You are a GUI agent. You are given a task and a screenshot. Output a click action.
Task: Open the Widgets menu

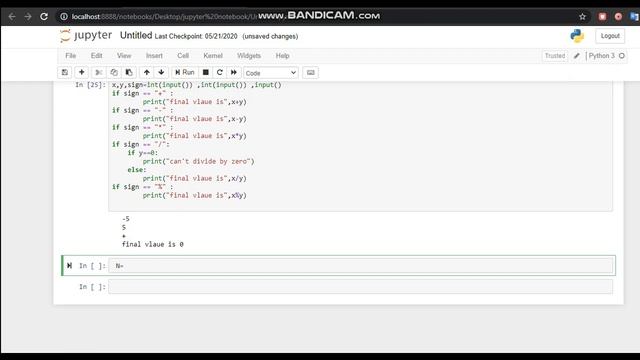pos(249,56)
